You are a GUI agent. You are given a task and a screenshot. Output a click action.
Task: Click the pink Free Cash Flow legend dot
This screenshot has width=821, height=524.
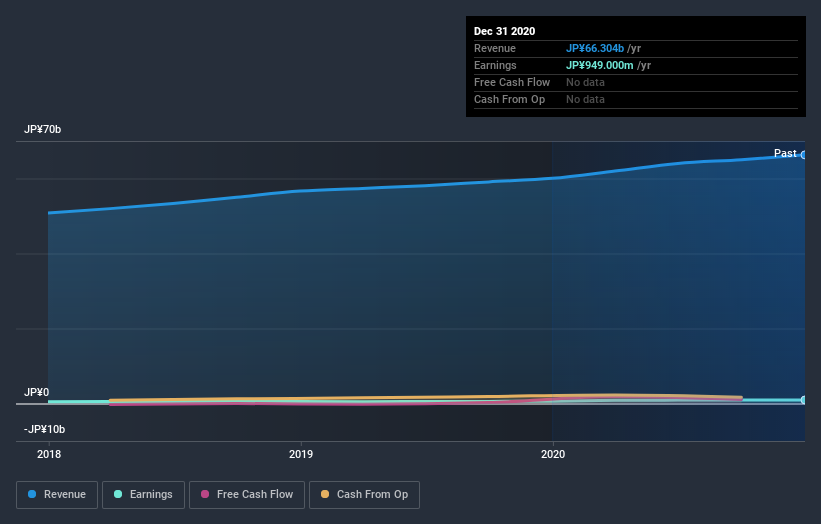pyautogui.click(x=205, y=494)
